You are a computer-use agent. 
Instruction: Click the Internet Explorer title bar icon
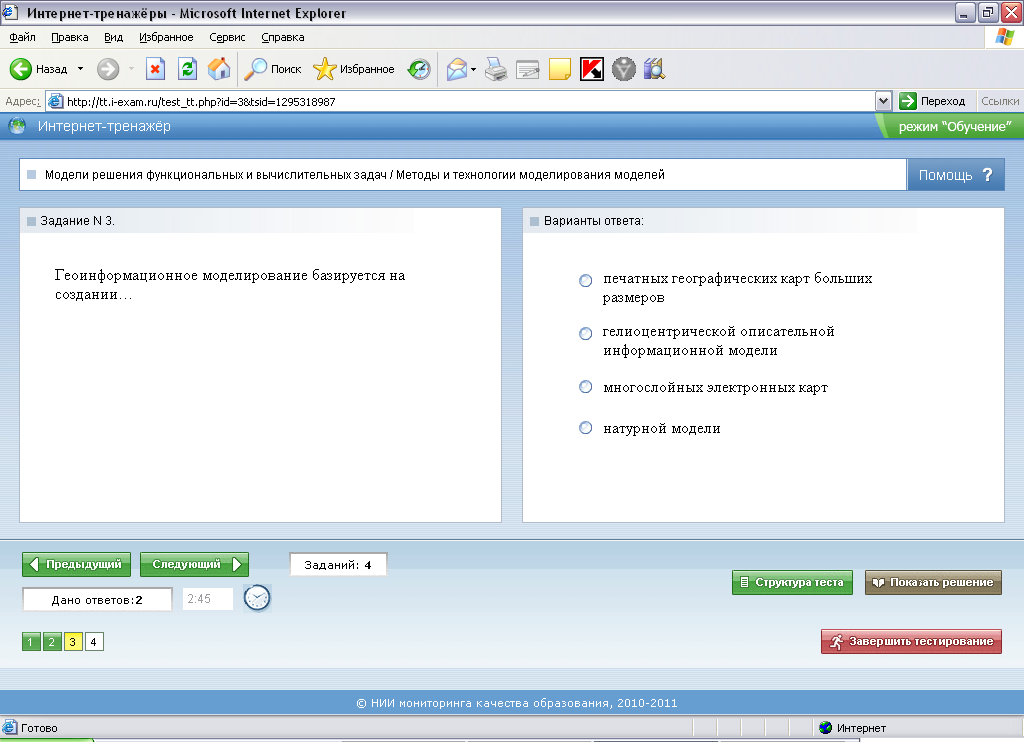click(x=10, y=12)
